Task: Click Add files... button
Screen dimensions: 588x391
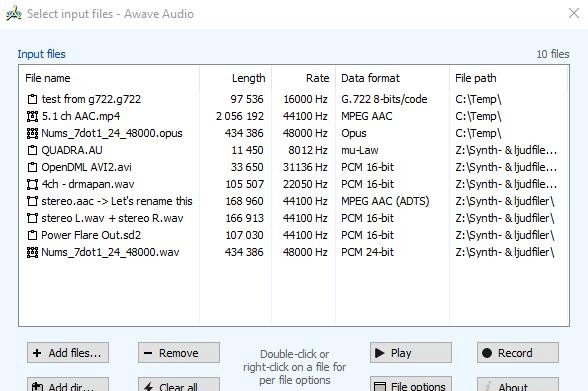Action: click(x=68, y=353)
